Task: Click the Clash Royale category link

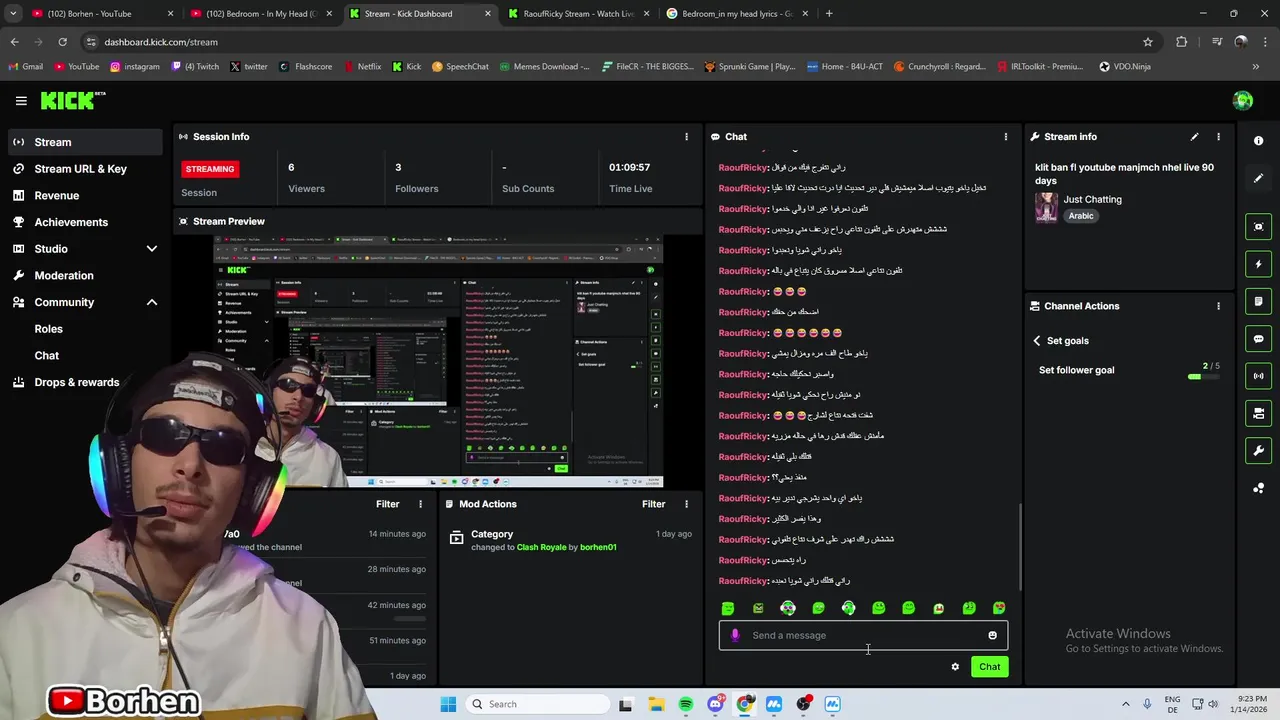Action: tap(541, 548)
